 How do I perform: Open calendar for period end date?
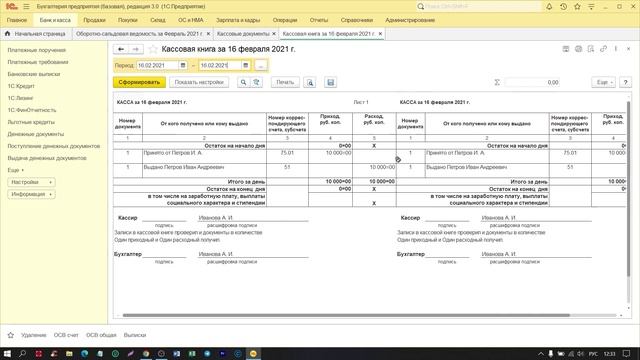tap(245, 65)
